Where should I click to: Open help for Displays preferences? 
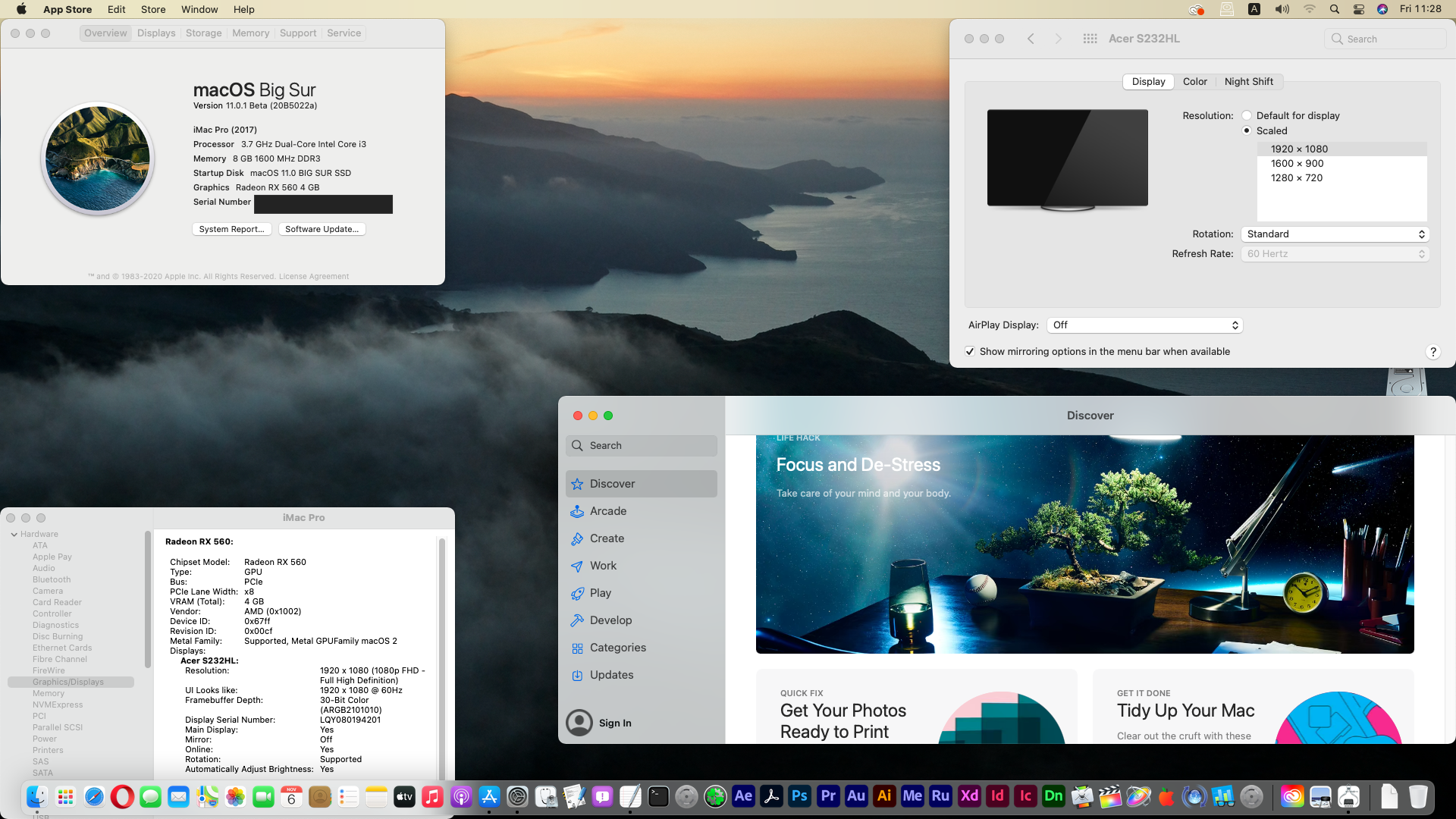[x=1432, y=352]
